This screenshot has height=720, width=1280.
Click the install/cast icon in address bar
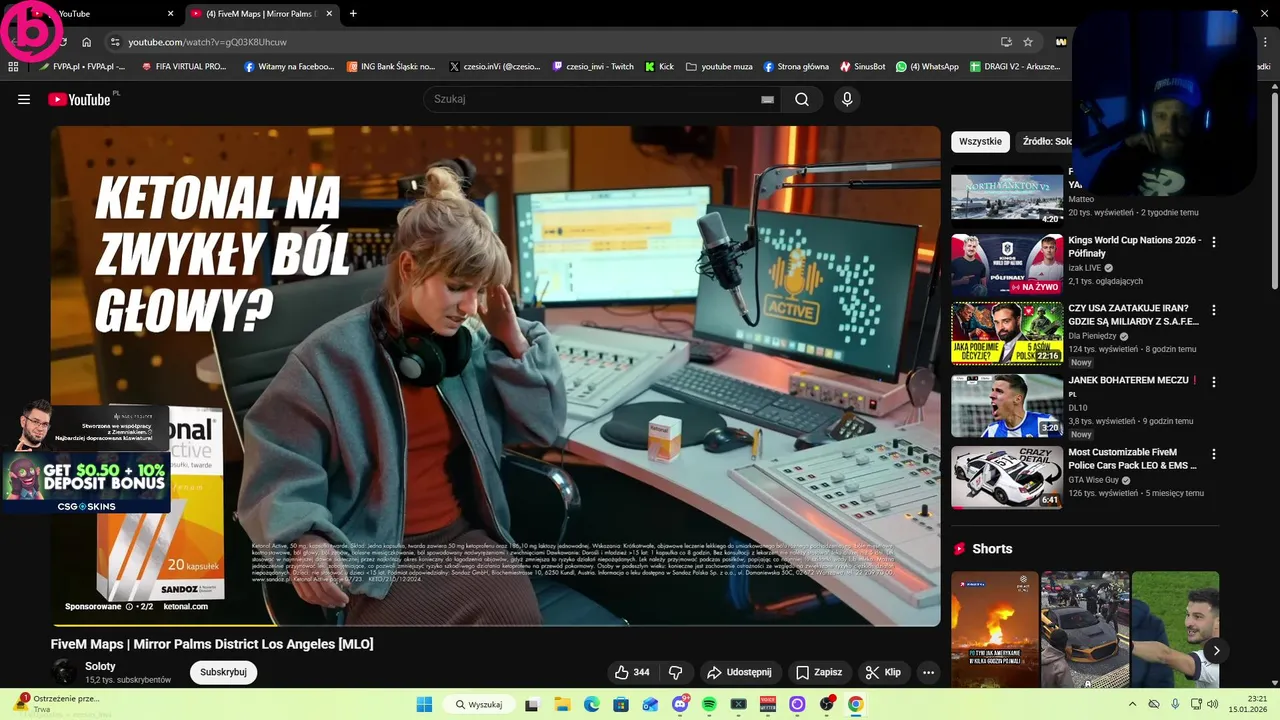pyautogui.click(x=1006, y=42)
